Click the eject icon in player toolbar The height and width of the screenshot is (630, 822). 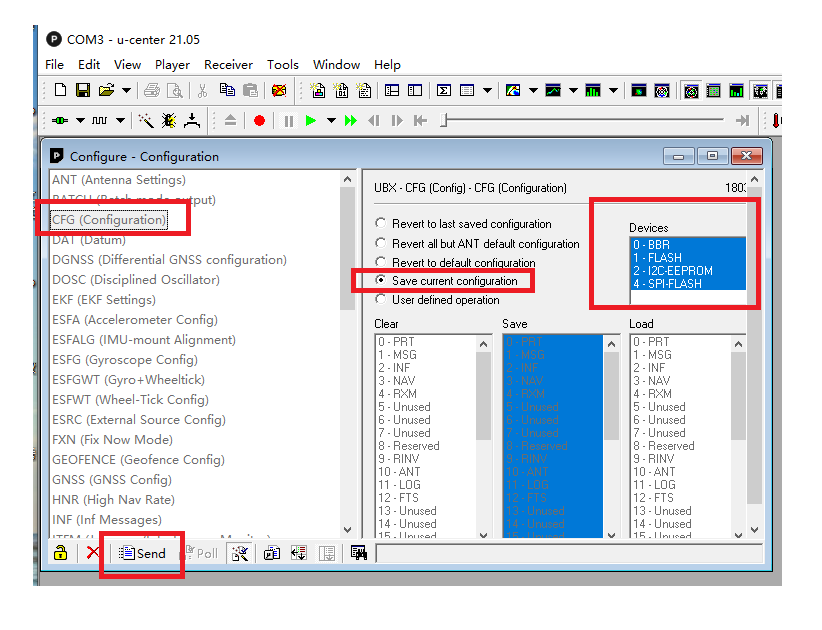(230, 121)
